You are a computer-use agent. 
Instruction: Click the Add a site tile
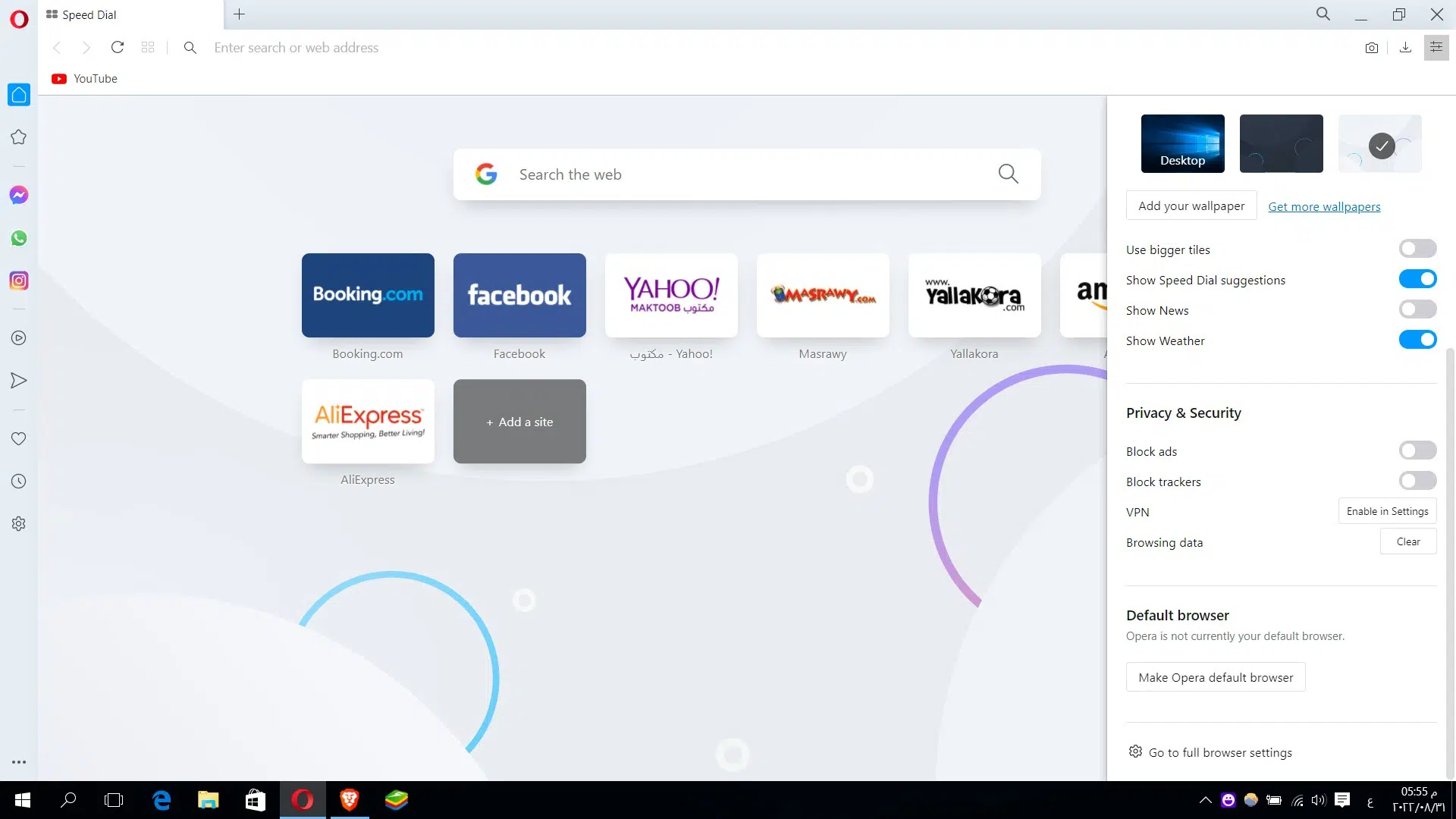tap(519, 421)
